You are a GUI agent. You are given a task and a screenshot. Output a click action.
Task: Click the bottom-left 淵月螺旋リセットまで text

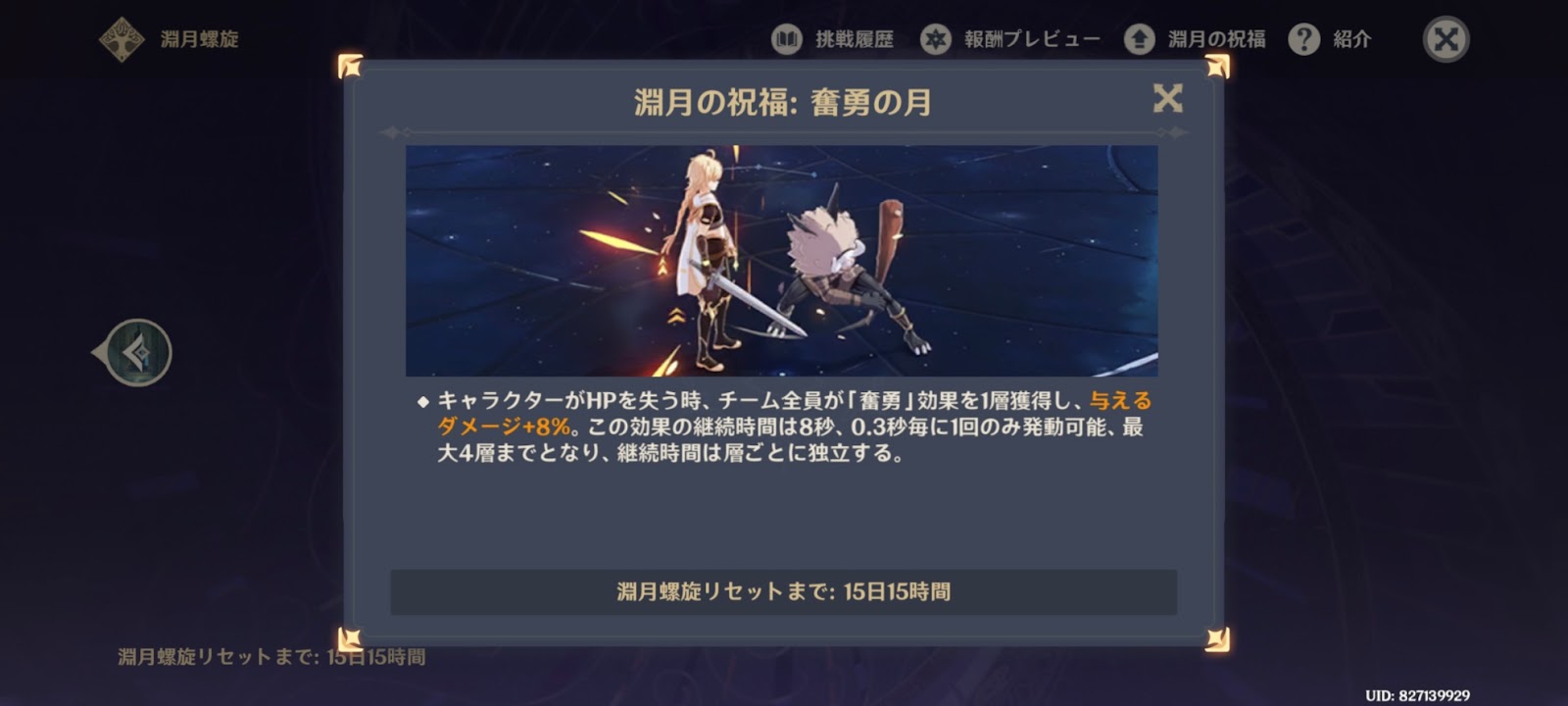271,657
